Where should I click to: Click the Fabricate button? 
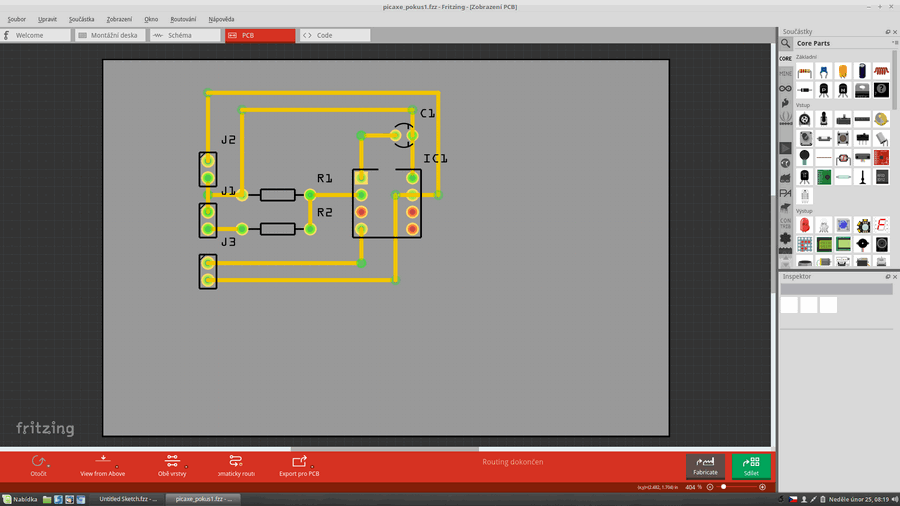(x=705, y=465)
